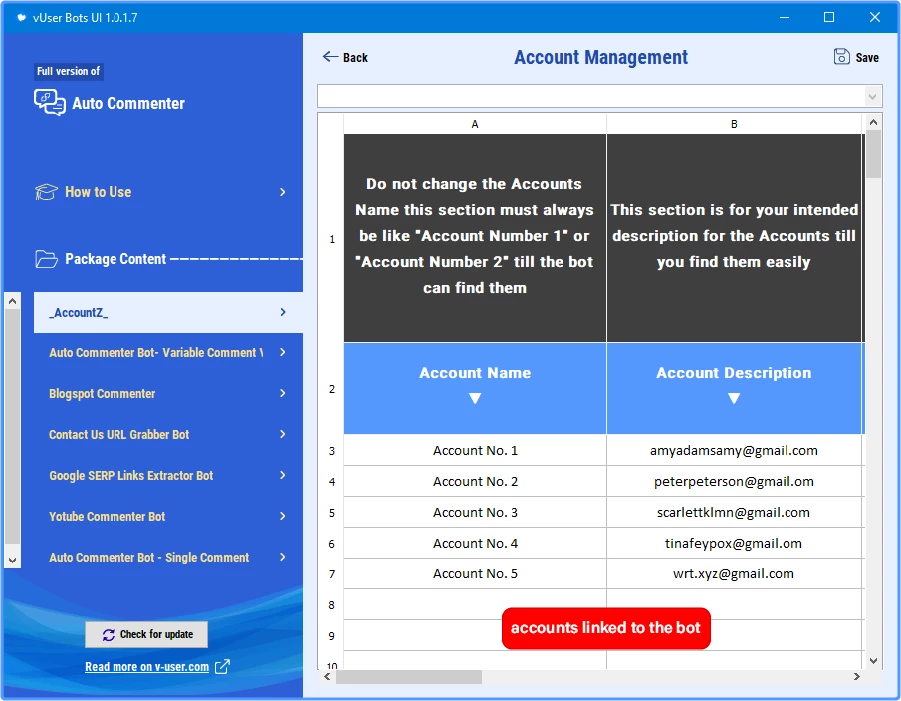Click the peterpeterson@gmail.om cell
The height and width of the screenshot is (701, 901).
(x=734, y=482)
